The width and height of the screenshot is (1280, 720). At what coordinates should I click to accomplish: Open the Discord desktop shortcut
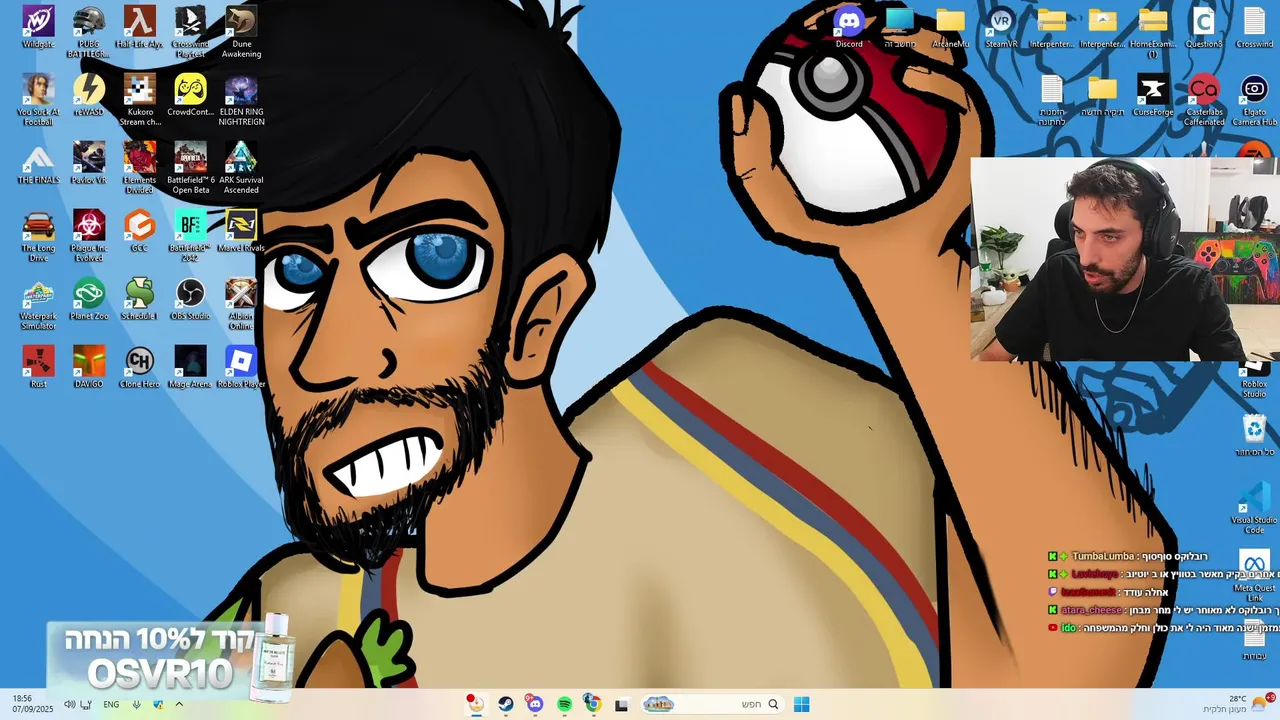(849, 27)
